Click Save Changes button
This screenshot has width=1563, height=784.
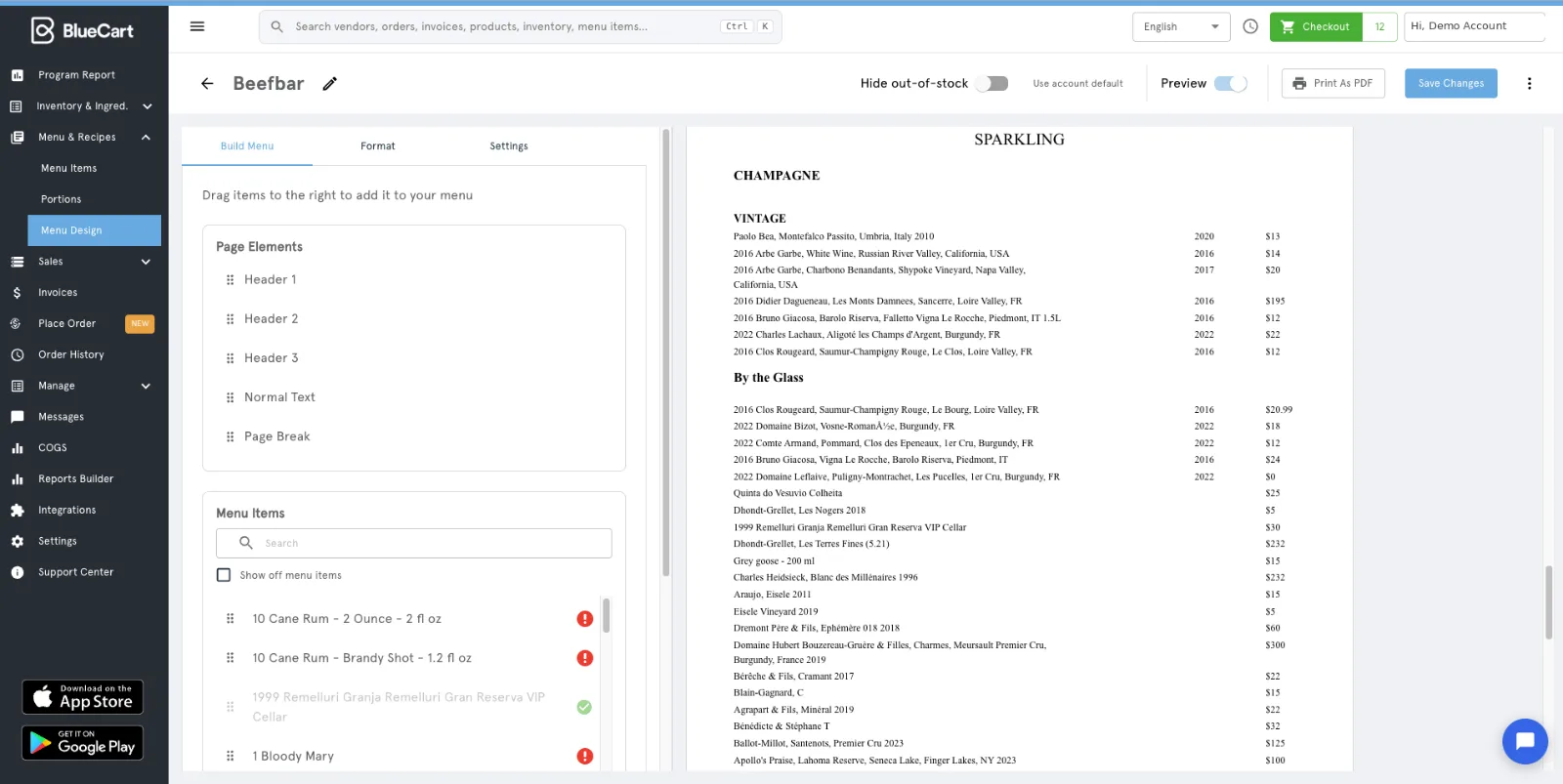pyautogui.click(x=1451, y=83)
